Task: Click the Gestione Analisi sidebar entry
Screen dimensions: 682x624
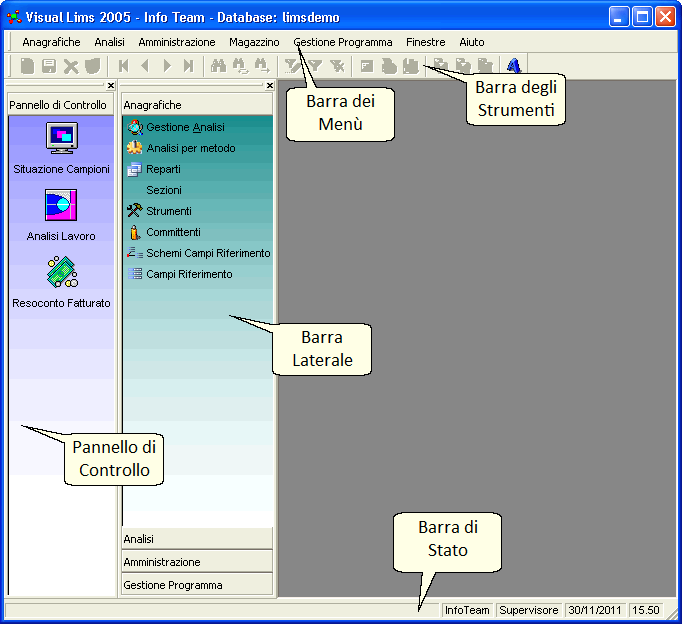Action: [185, 128]
